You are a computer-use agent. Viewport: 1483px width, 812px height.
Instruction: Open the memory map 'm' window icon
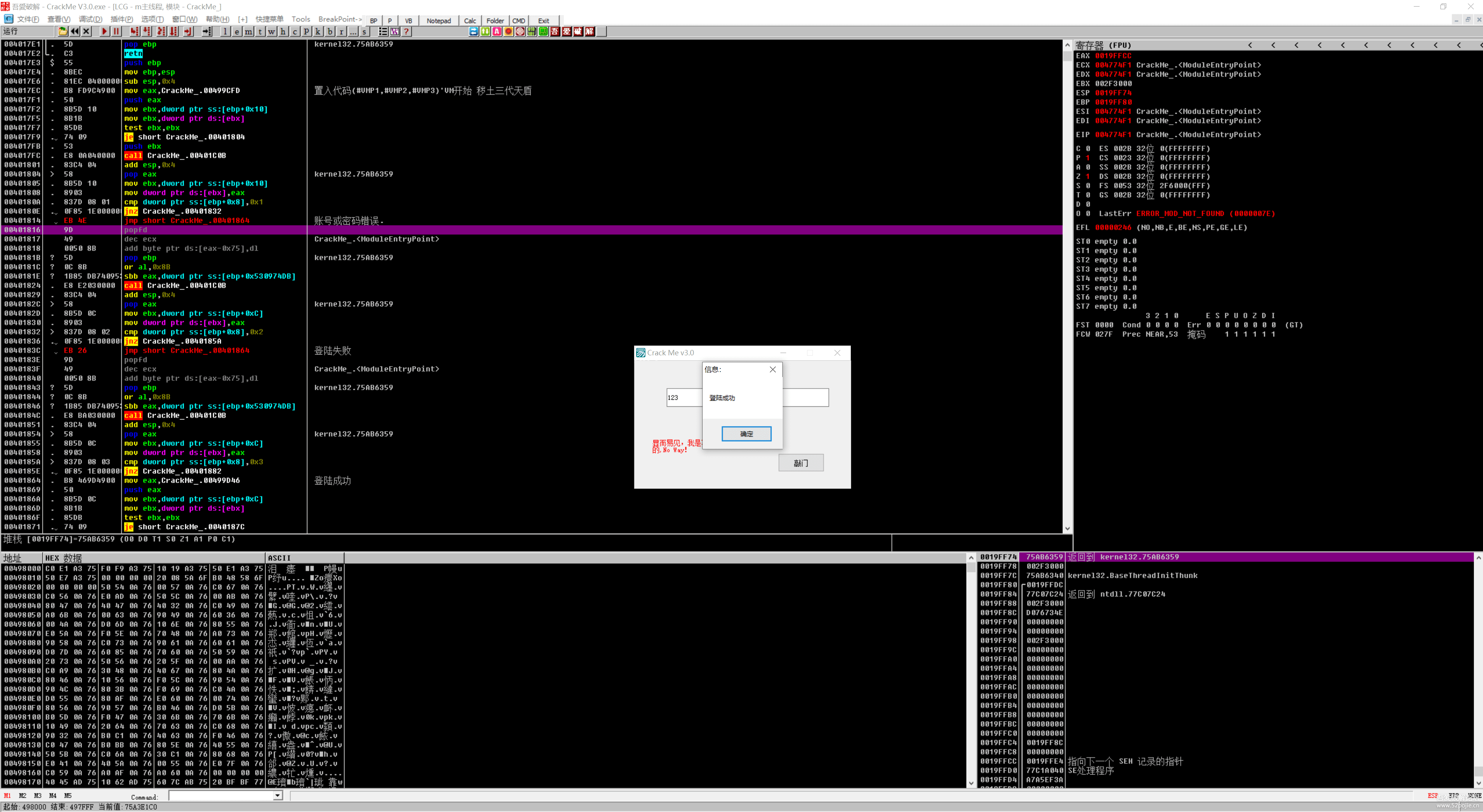click(248, 32)
